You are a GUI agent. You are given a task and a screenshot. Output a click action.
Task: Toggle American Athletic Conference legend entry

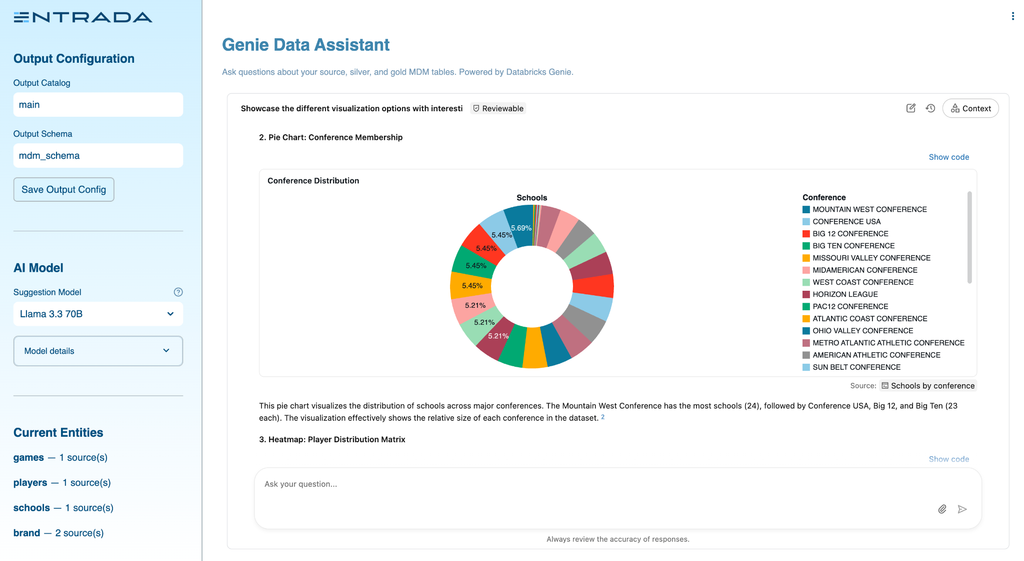(x=872, y=355)
